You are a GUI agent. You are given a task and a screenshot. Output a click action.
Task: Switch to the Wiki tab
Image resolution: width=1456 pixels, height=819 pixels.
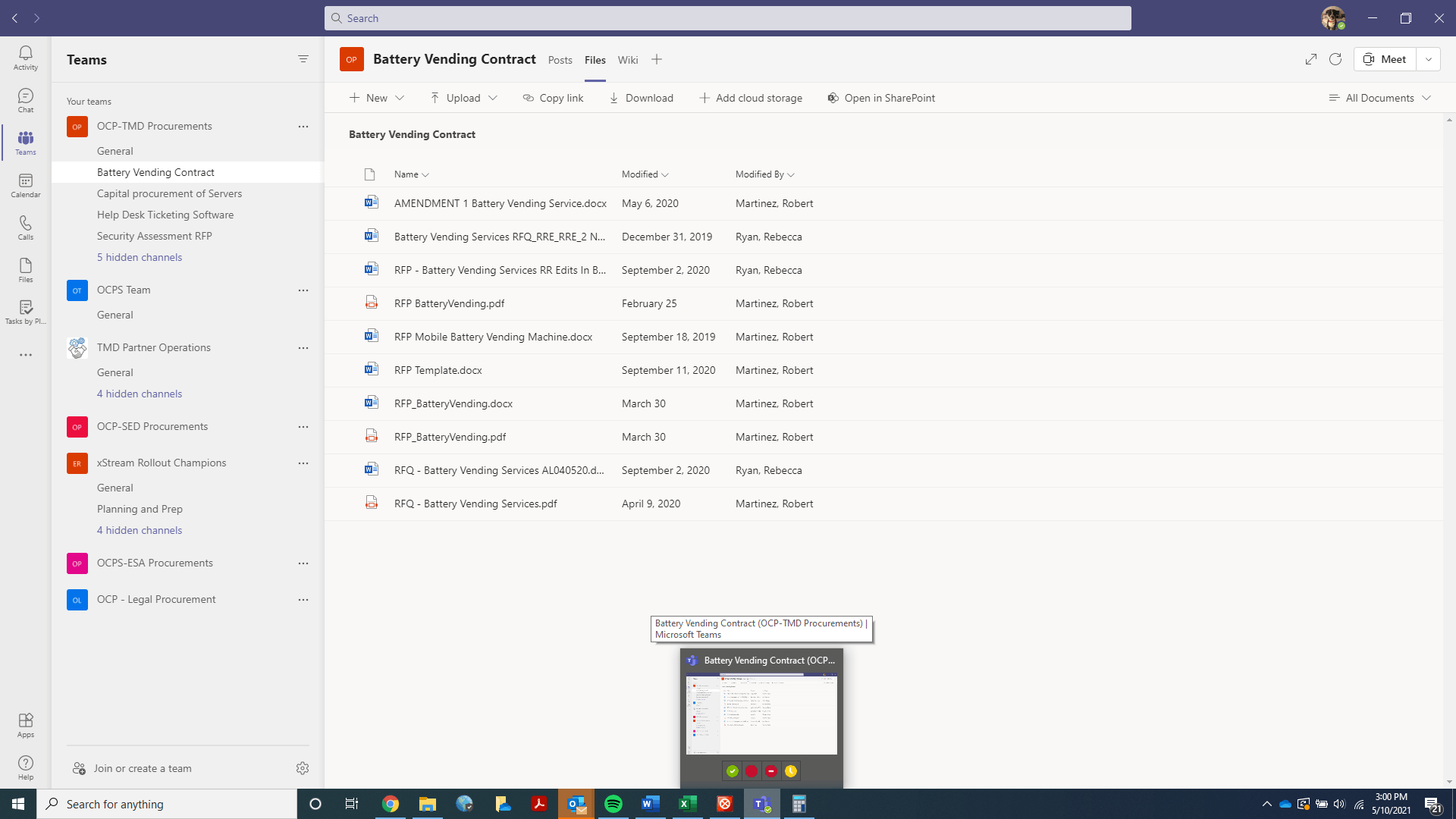[x=627, y=60]
